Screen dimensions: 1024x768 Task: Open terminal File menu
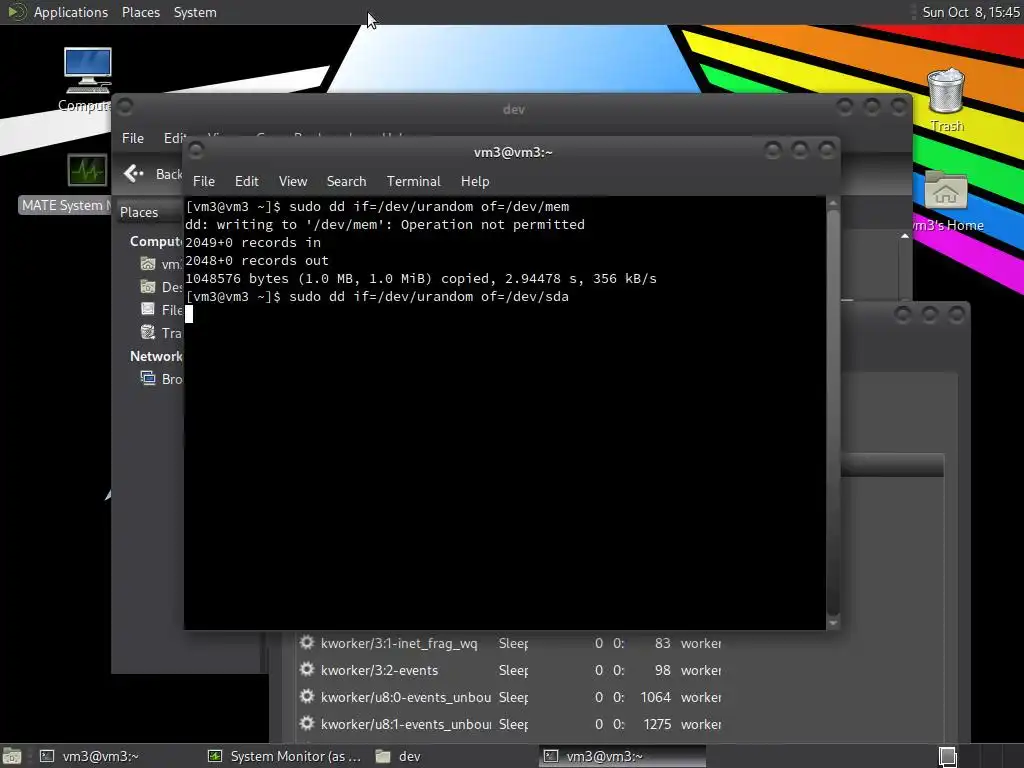coord(204,182)
